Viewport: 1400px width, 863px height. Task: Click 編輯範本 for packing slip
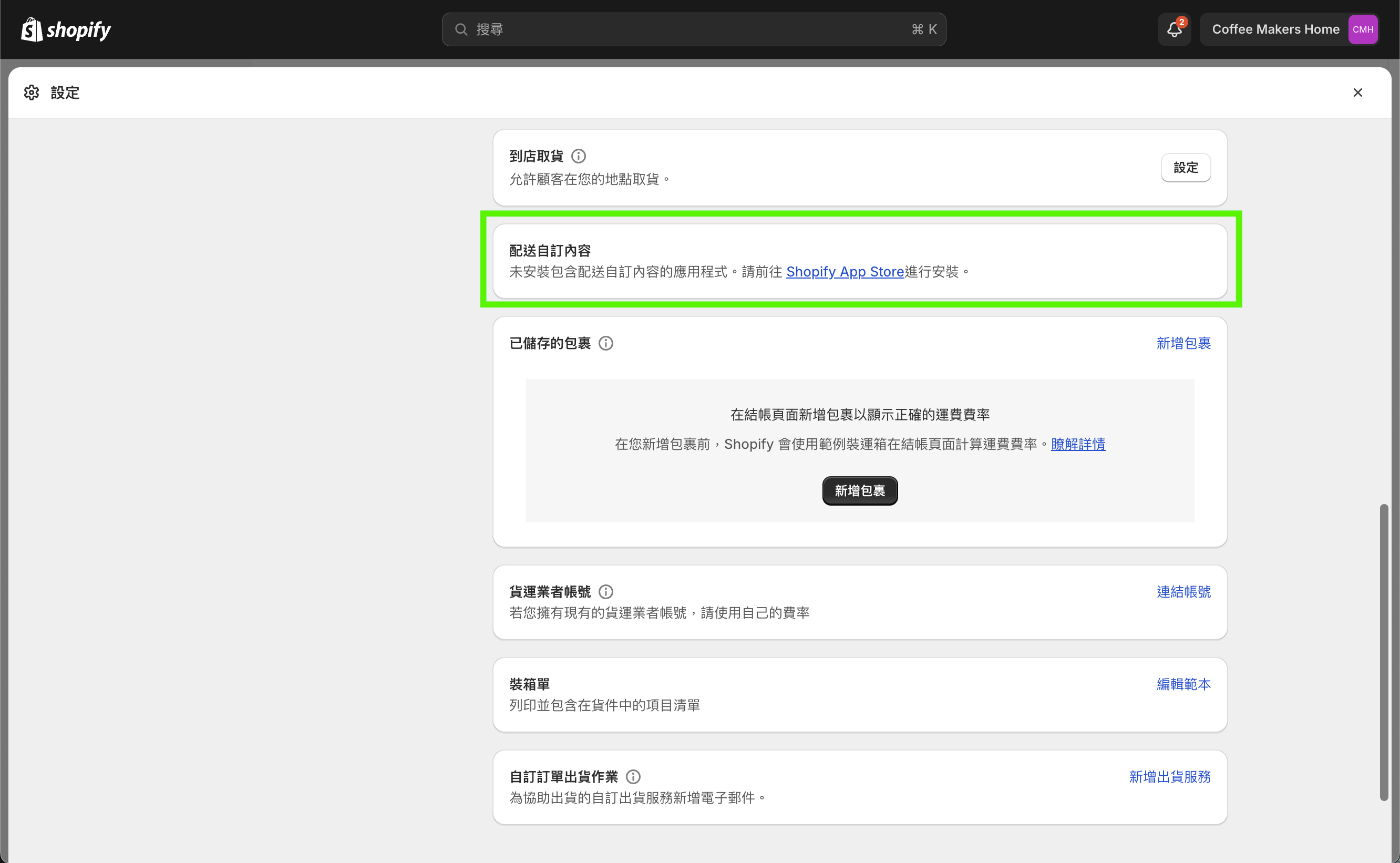(1183, 684)
